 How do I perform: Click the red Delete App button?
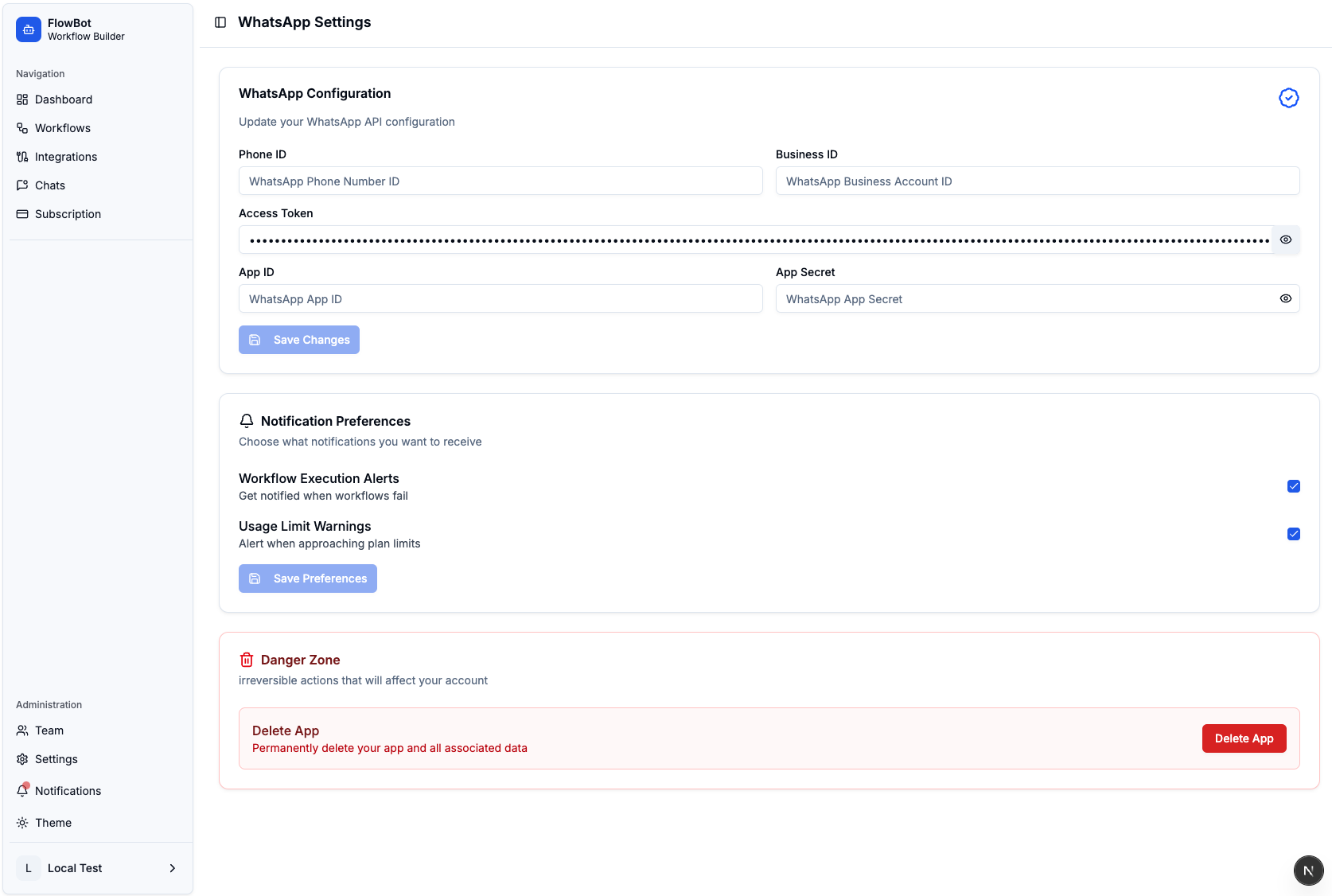click(1243, 738)
